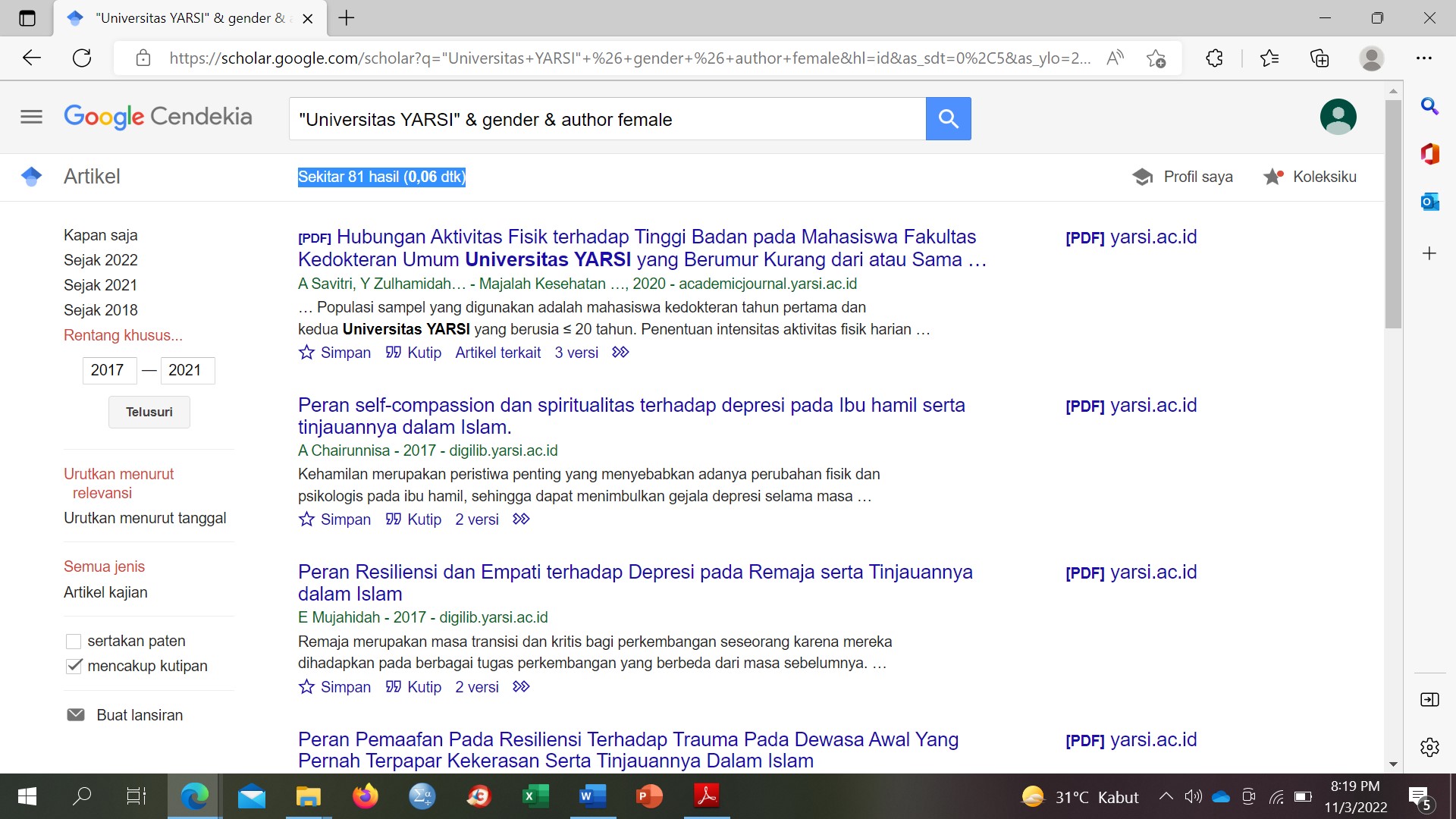Open Profil saya
The height and width of the screenshot is (819, 1456).
1182,177
